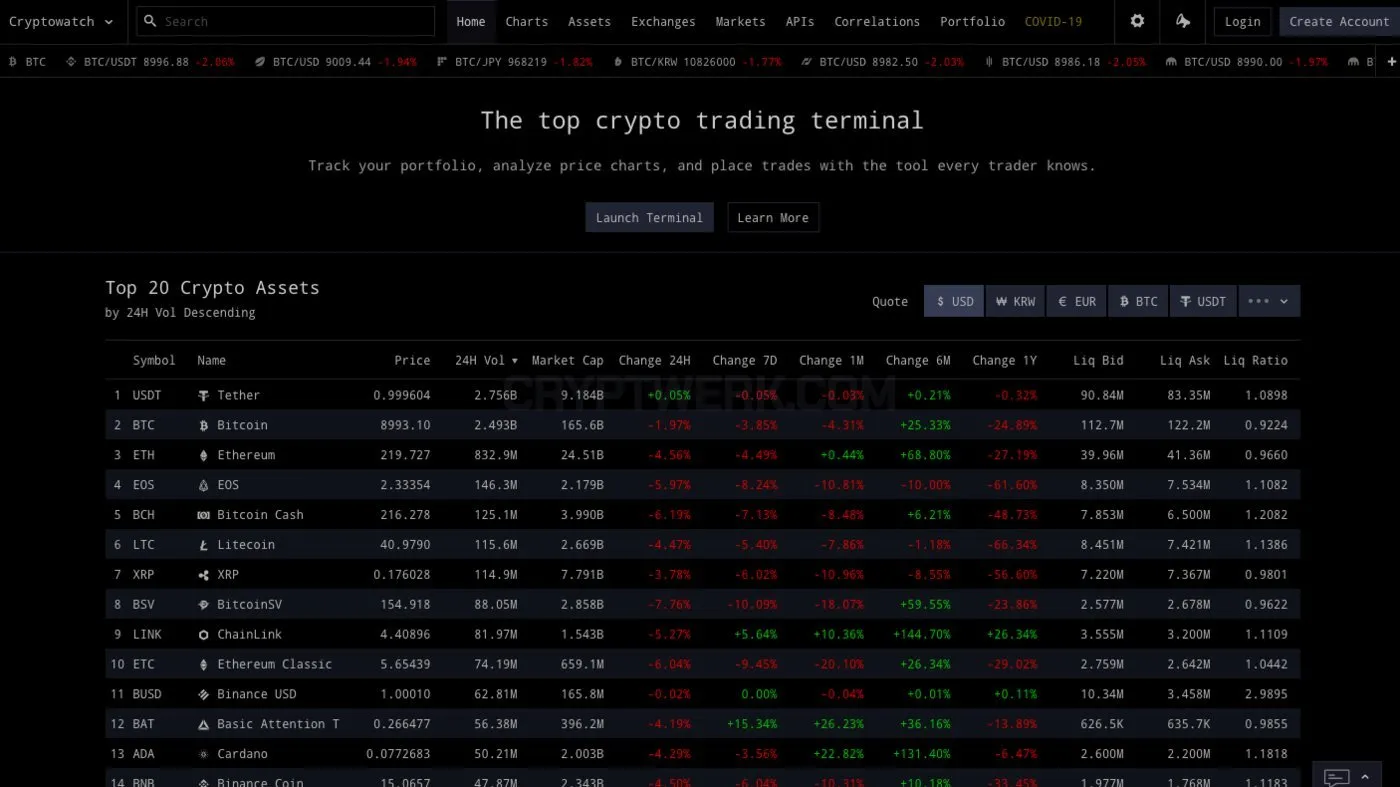Click the search magnifier icon
The image size is (1400, 787).
(150, 21)
